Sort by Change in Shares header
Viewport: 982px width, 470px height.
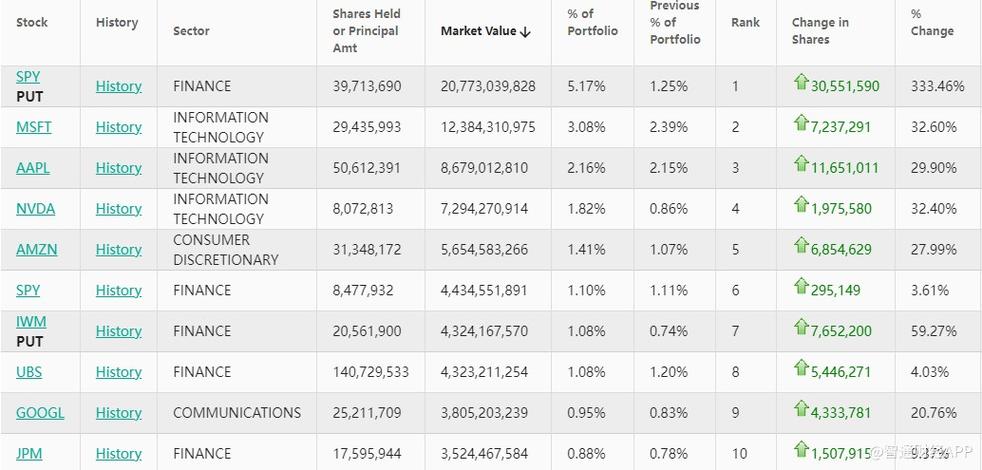point(820,31)
